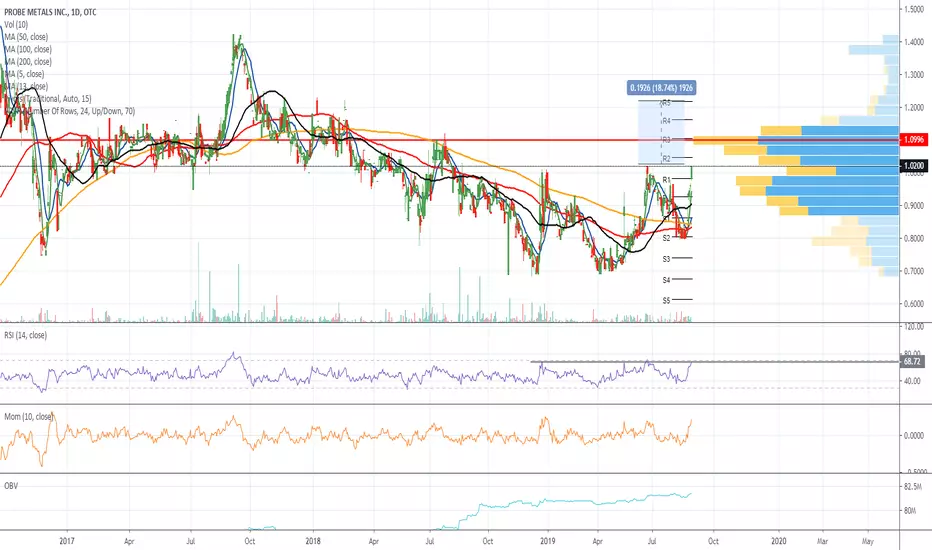Click the S2 pivot level label
The image size is (932, 550).
[x=666, y=238]
